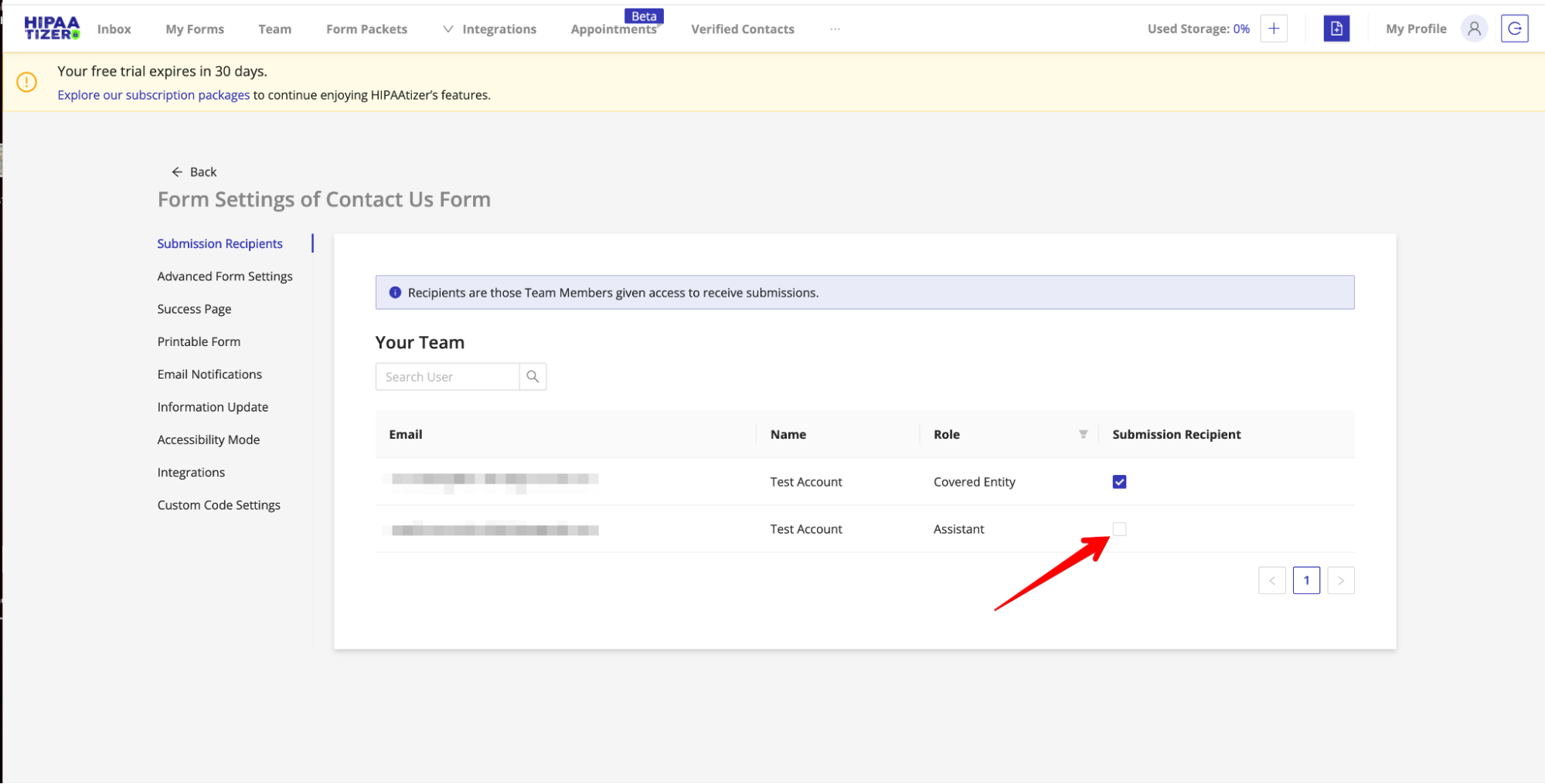Click page number 1 button

pos(1306,580)
